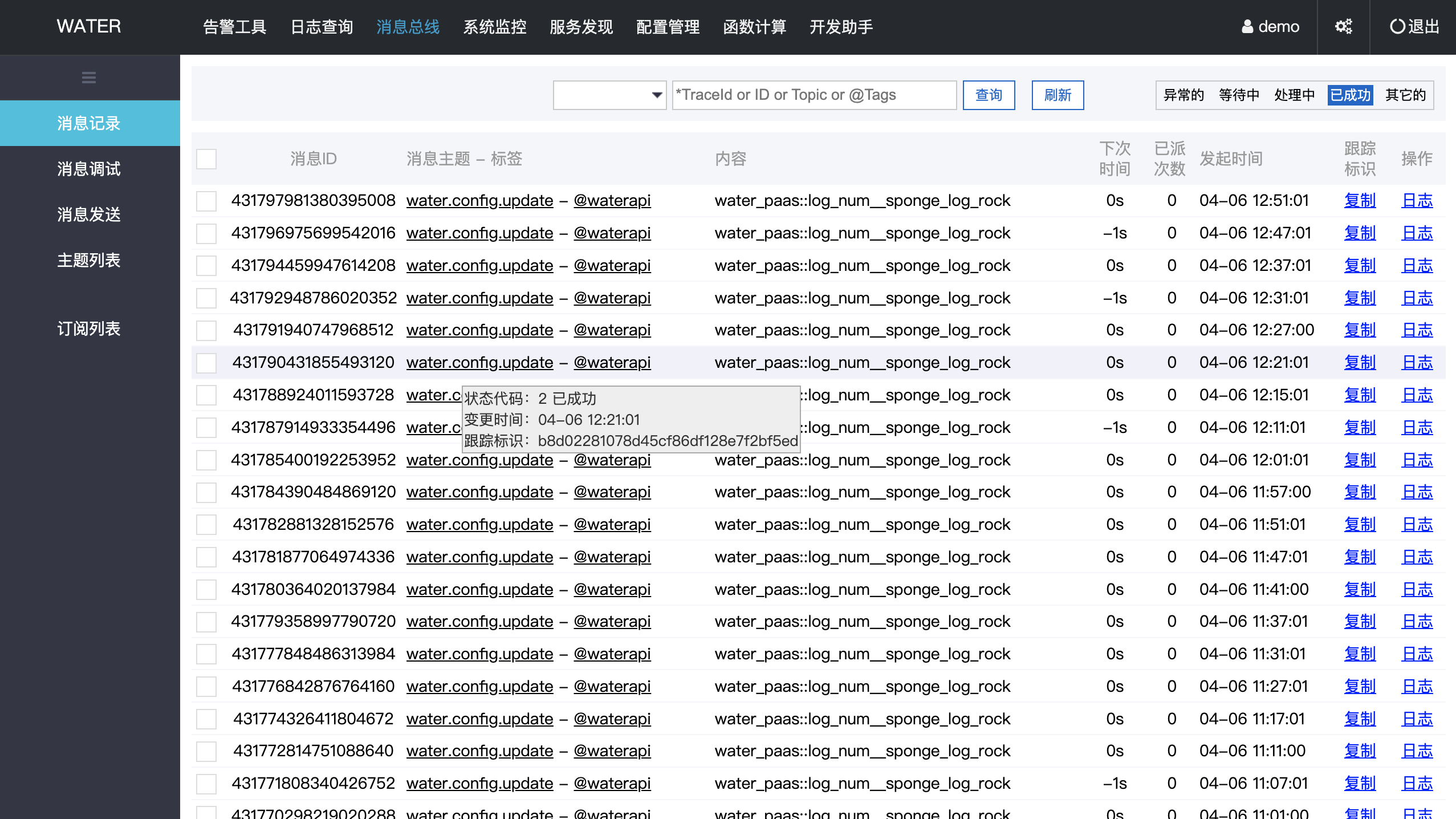Open 服务发现 menu
1456x819 pixels.
tap(581, 27)
